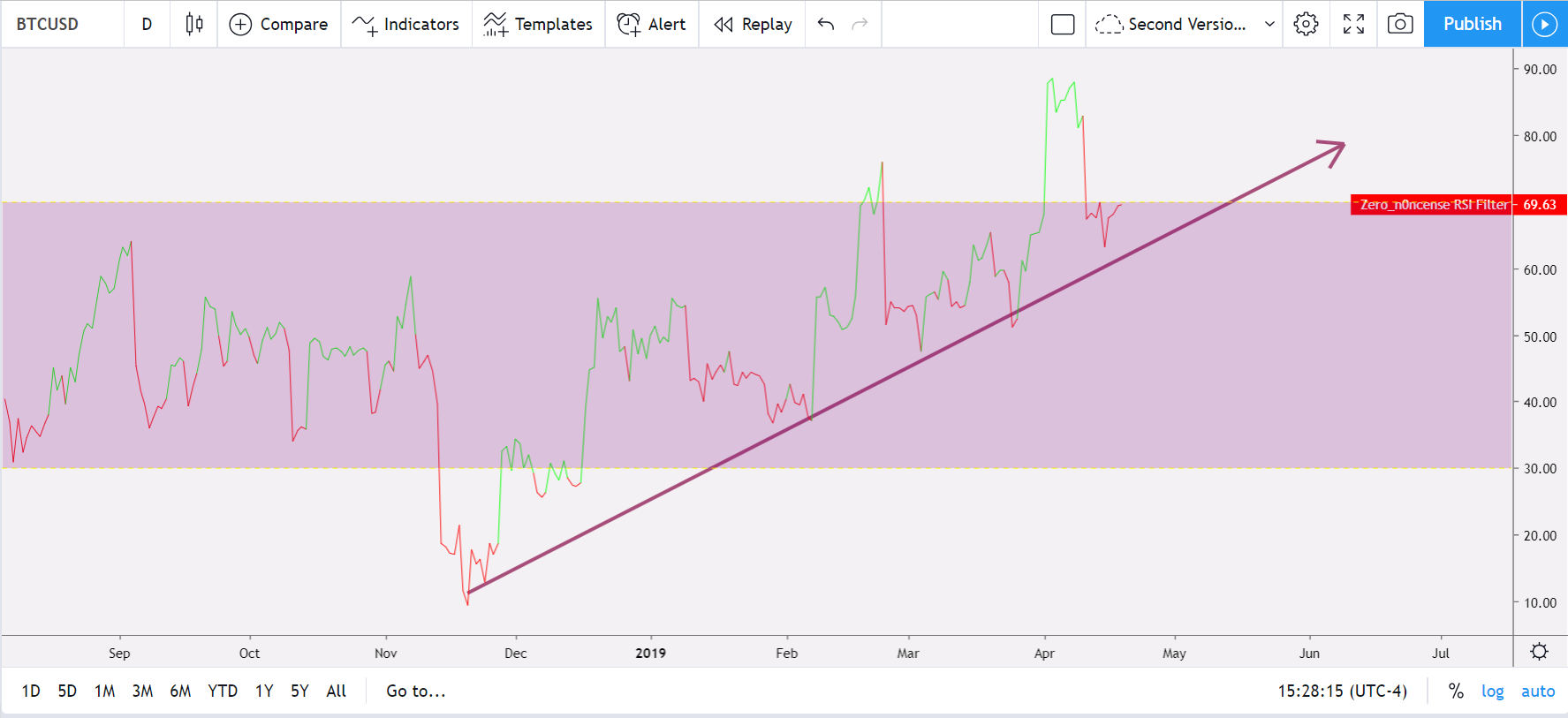The image size is (1568, 718).
Task: Open chart settings gear
Action: (x=1306, y=24)
